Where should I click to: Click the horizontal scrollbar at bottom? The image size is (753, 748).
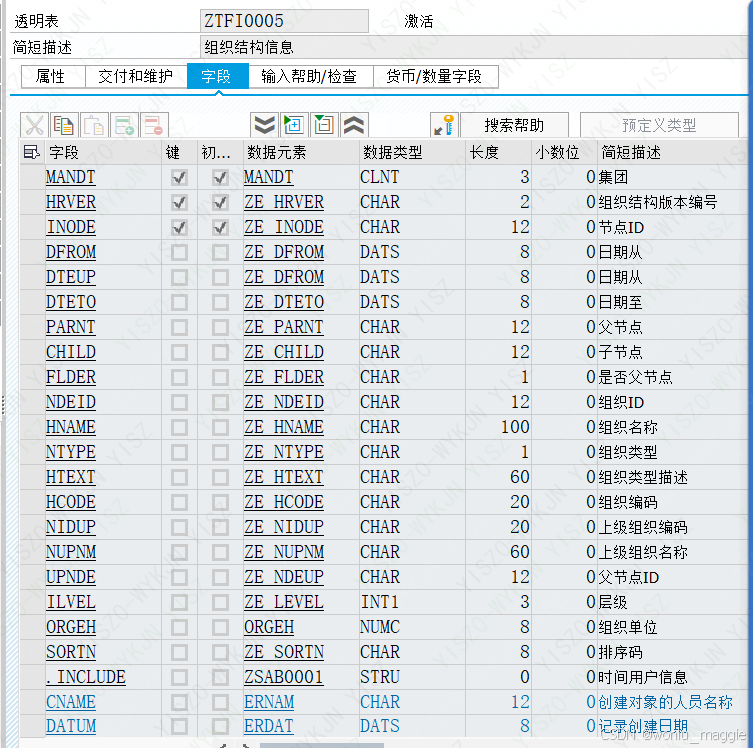coord(322,745)
